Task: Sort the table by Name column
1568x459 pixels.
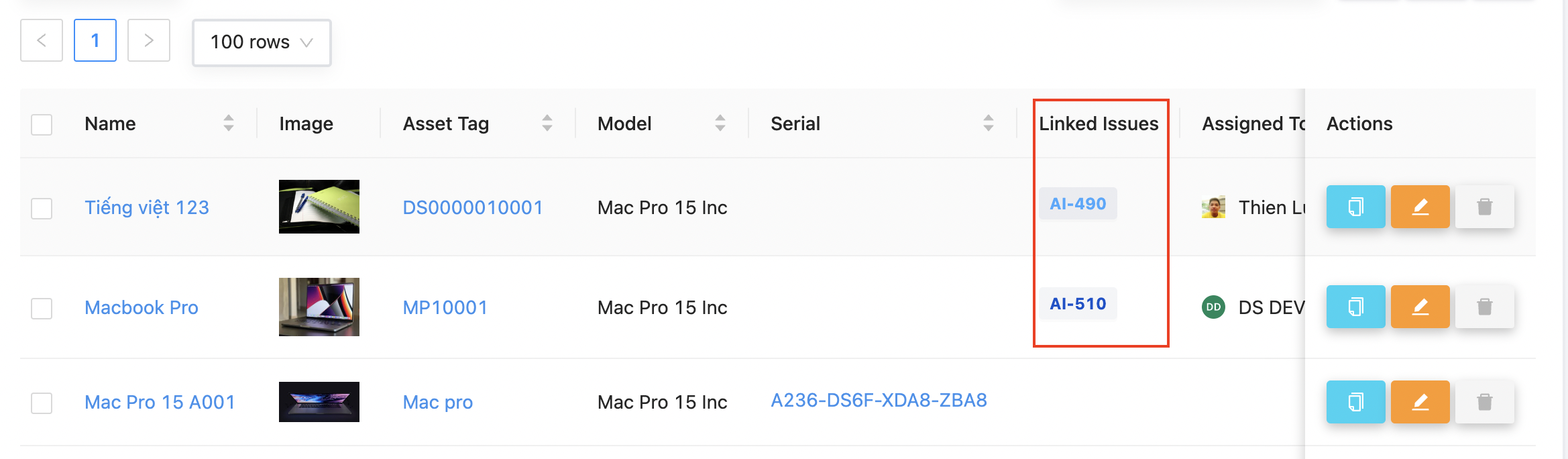Action: coord(228,123)
